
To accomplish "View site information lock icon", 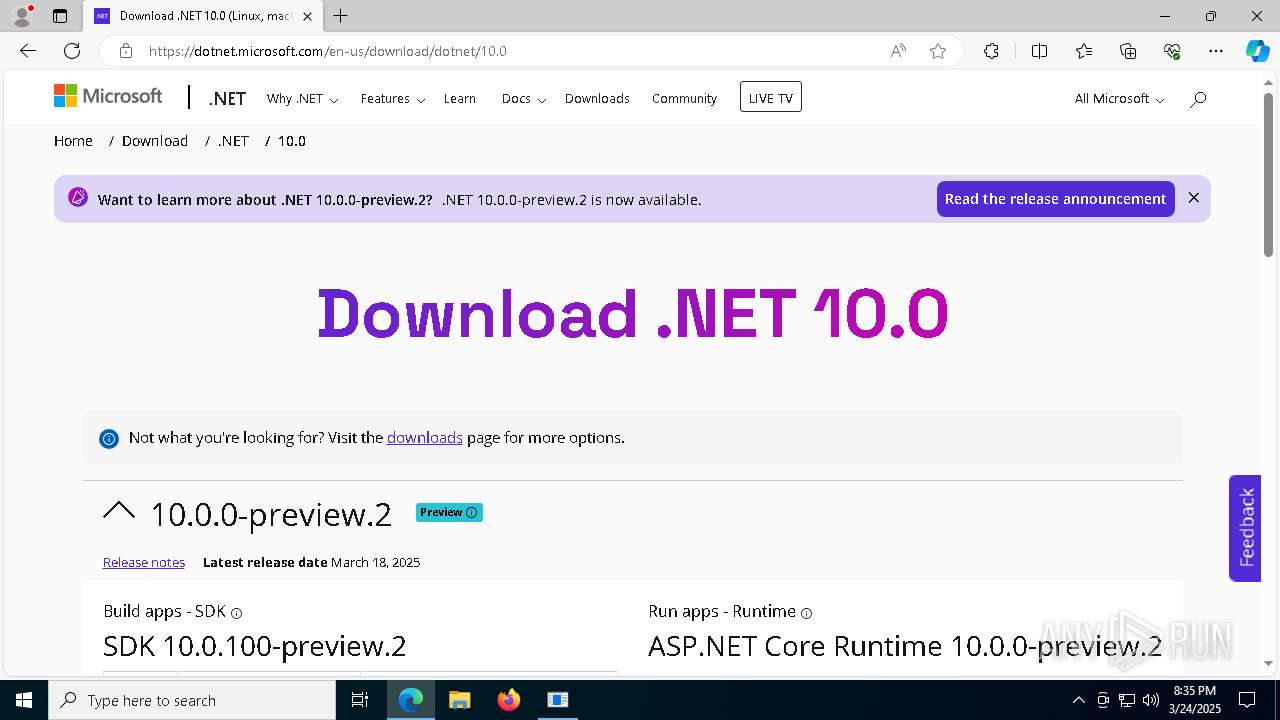I will tap(126, 51).
